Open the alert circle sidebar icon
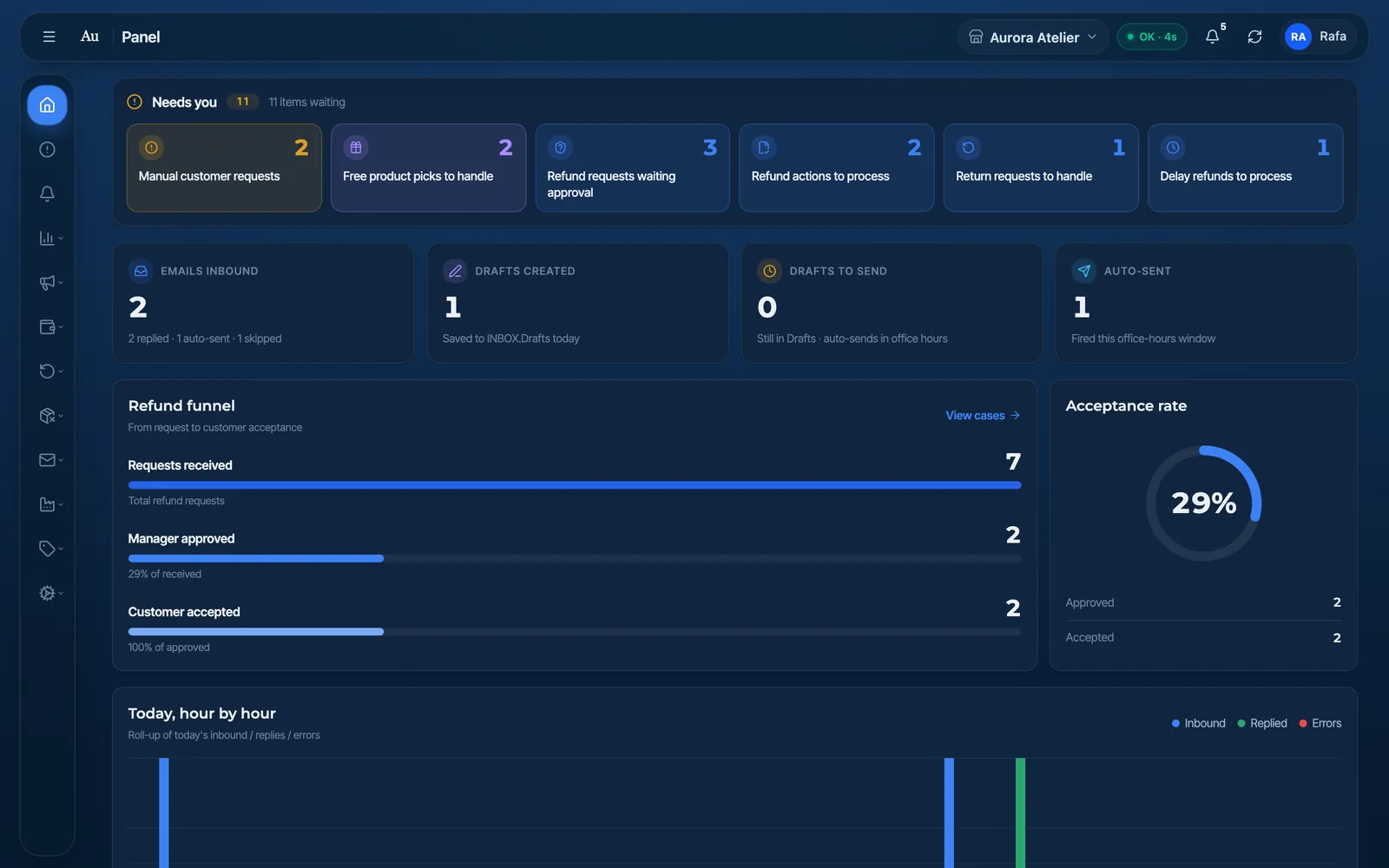 tap(47, 149)
